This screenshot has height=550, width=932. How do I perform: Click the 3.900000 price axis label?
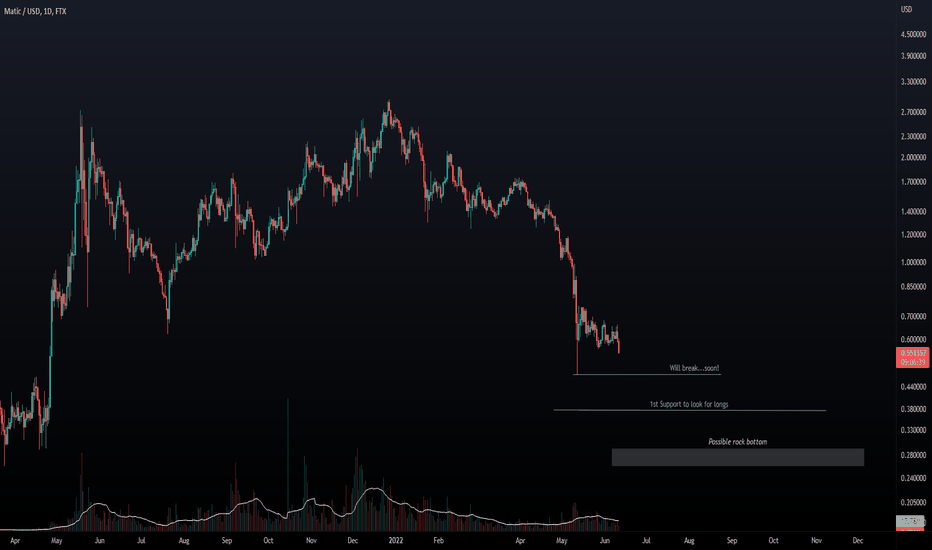coord(913,56)
